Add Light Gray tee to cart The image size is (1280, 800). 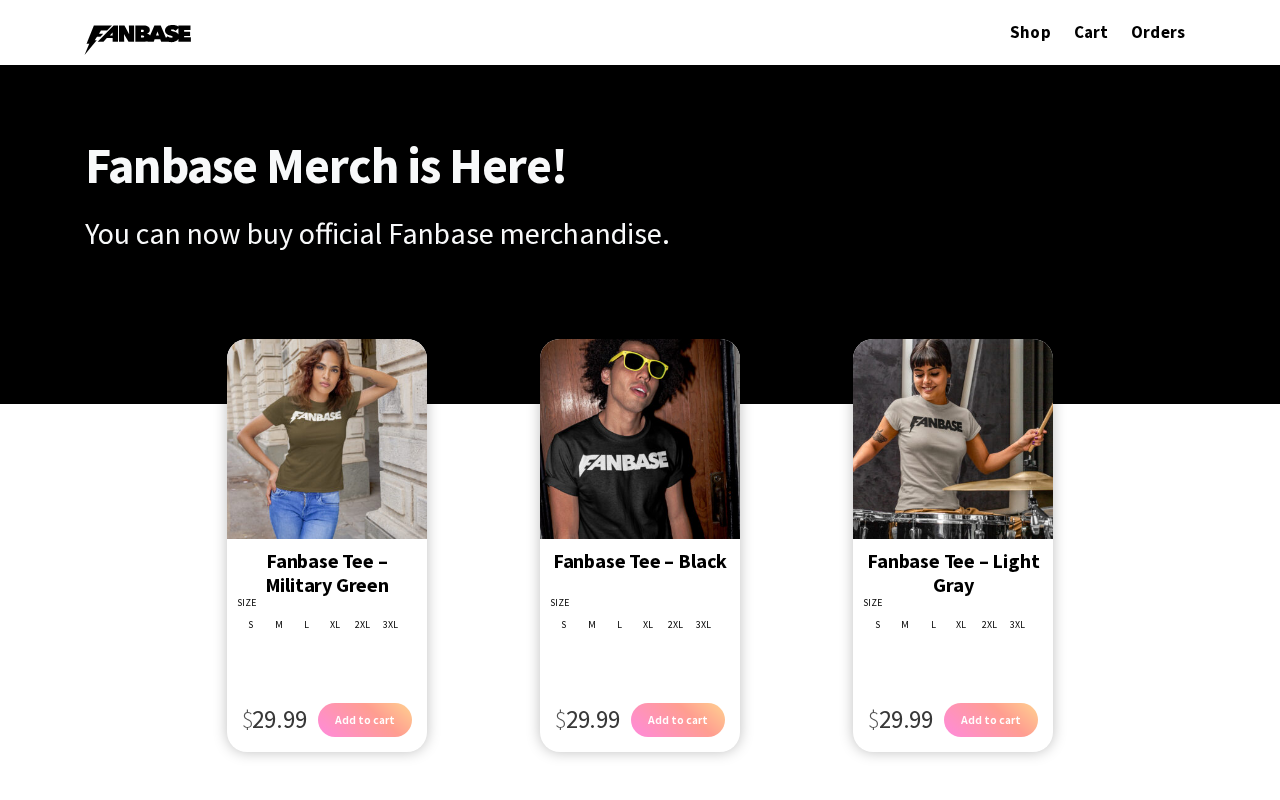coord(991,720)
